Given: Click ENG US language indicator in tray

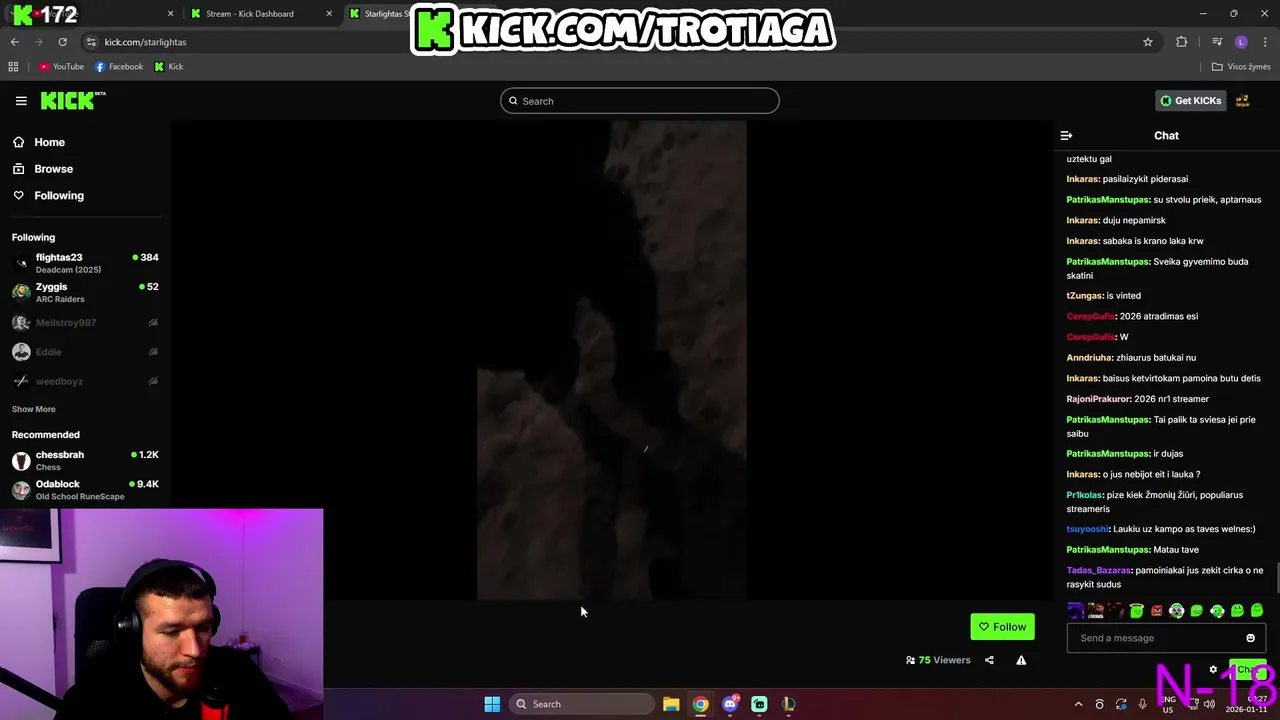Looking at the screenshot, I should [x=1168, y=704].
